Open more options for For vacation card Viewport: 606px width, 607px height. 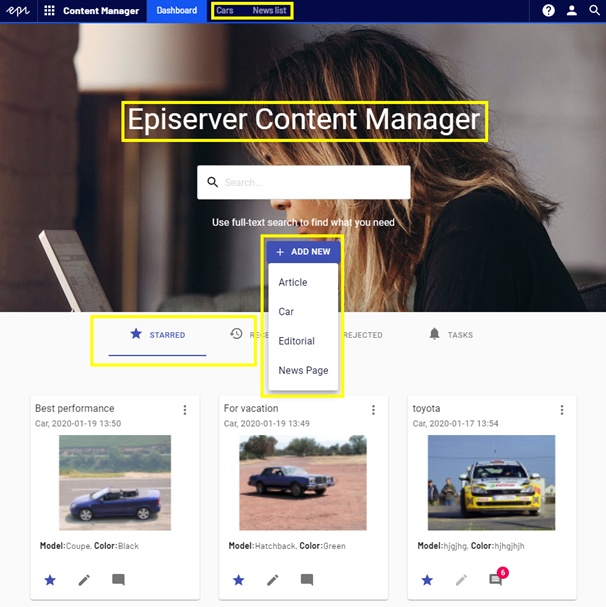pyautogui.click(x=373, y=410)
